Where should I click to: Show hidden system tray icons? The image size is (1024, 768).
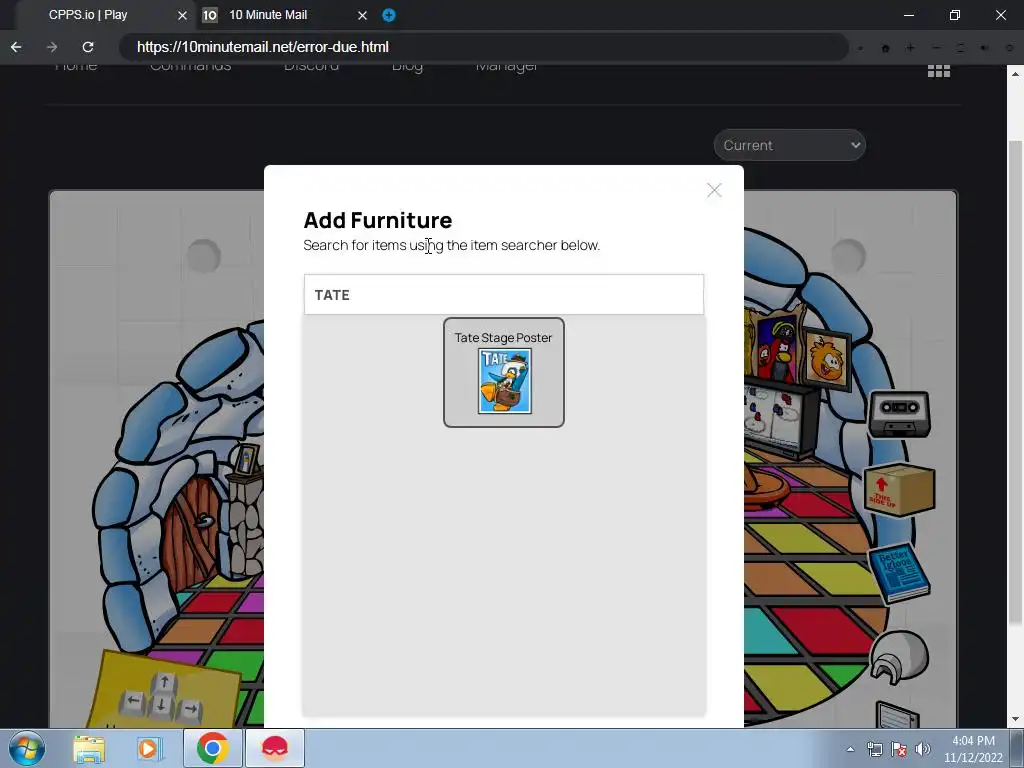(850, 749)
